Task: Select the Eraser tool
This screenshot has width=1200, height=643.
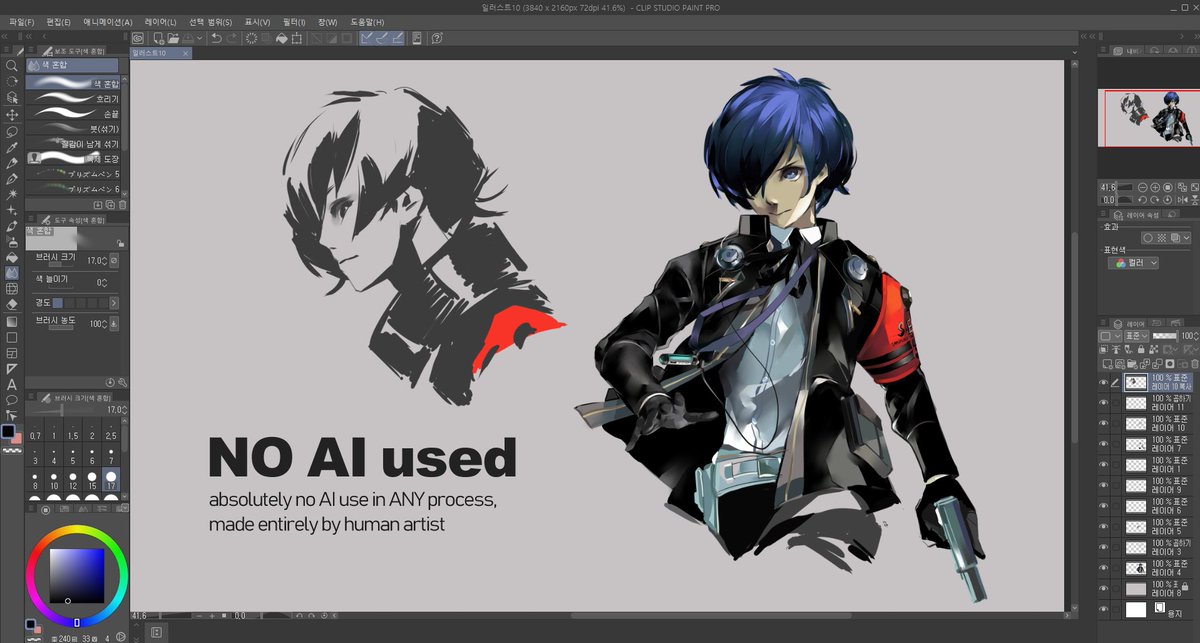Action: [12, 304]
